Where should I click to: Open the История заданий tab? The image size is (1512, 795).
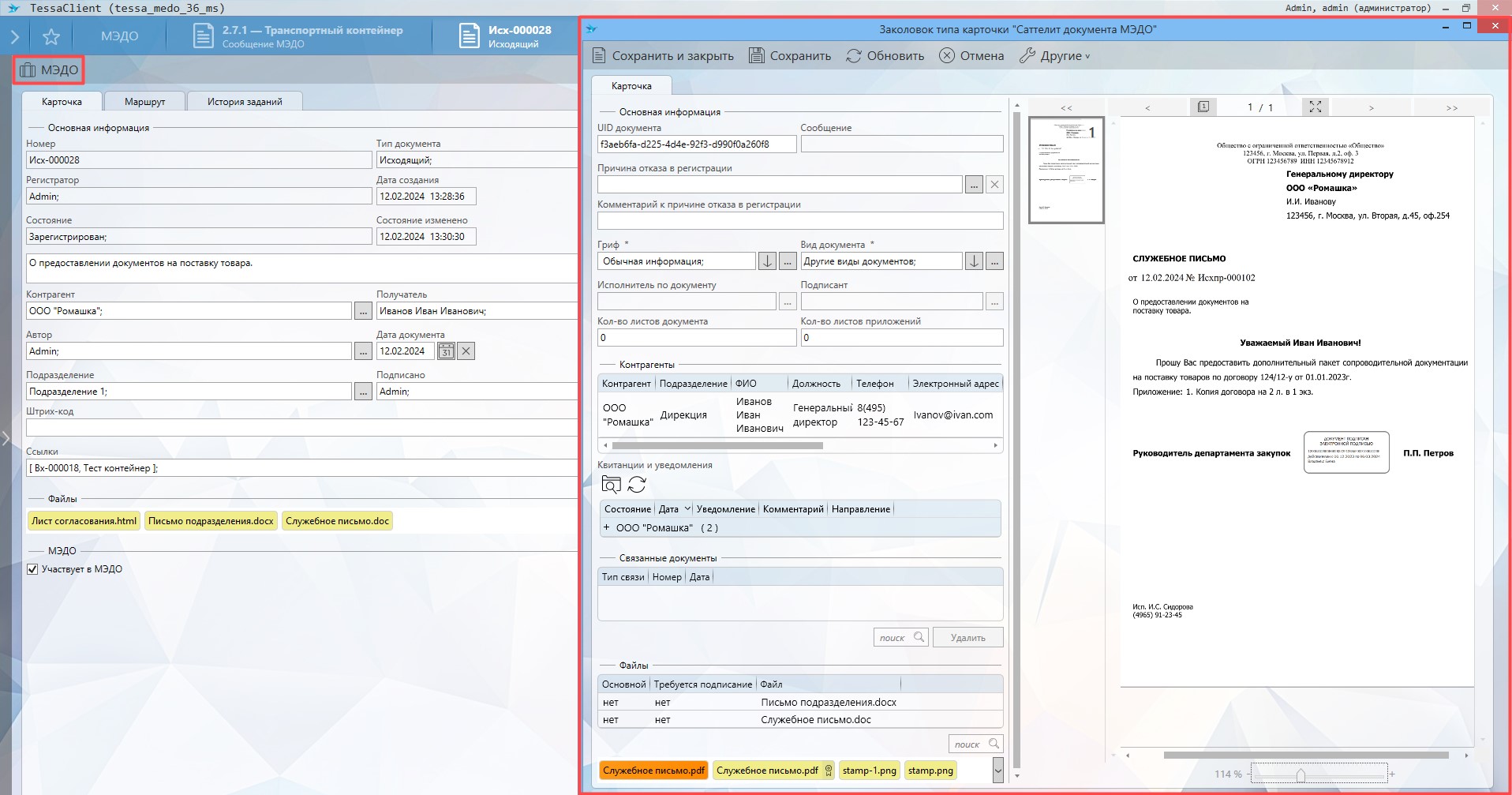click(x=245, y=102)
